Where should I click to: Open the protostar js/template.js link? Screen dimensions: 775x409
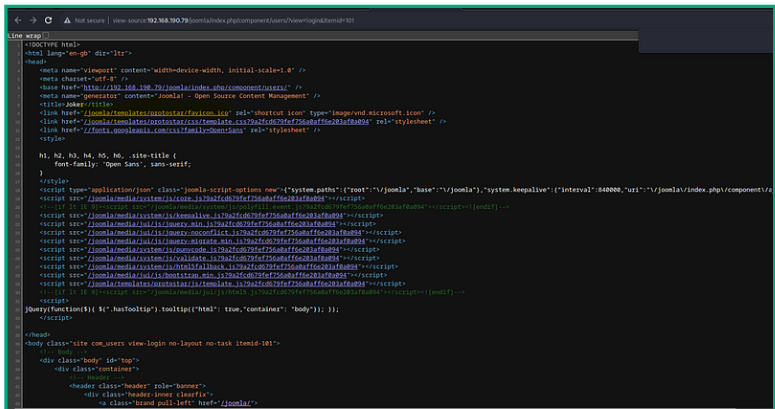(226, 284)
